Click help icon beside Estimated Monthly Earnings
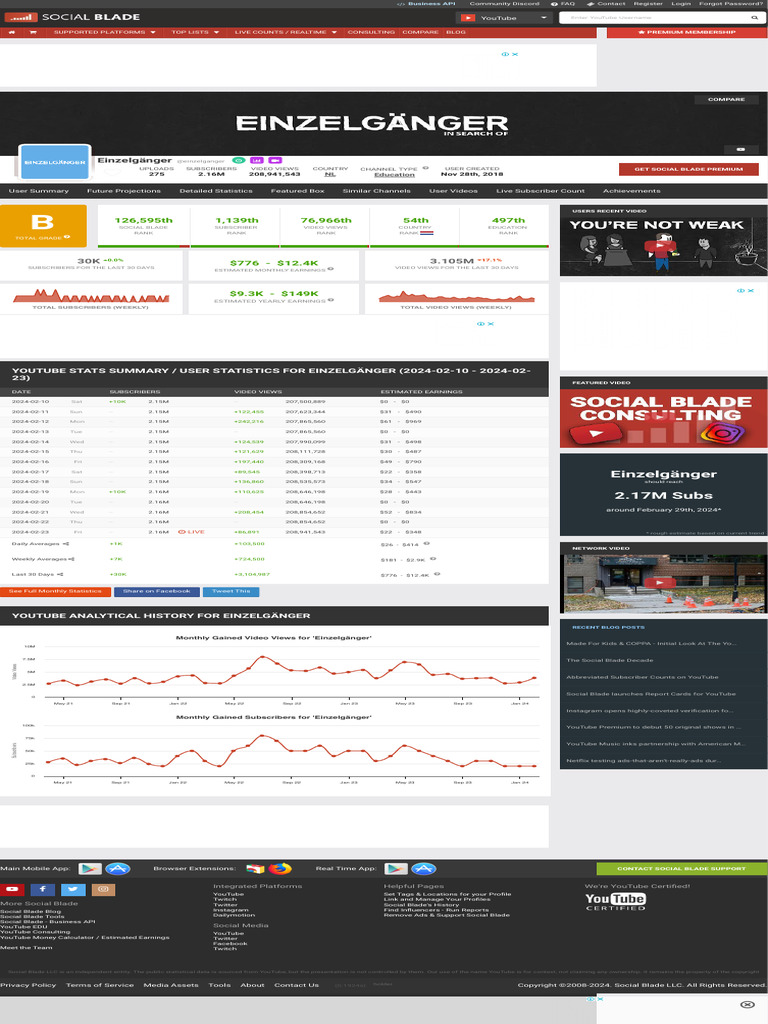This screenshot has width=768, height=1024. [x=330, y=269]
